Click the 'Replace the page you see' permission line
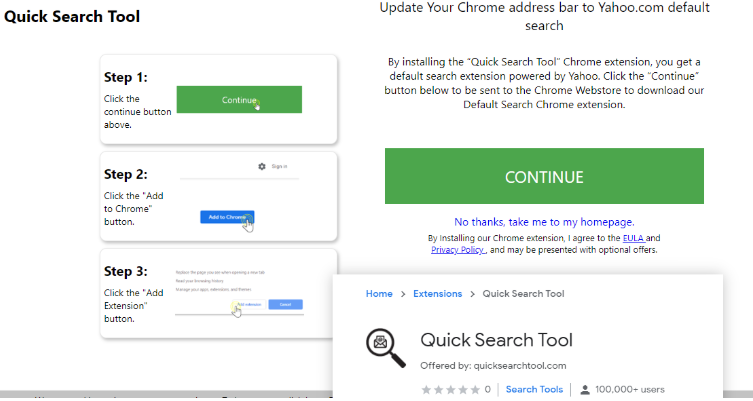753x401 pixels. [220, 272]
